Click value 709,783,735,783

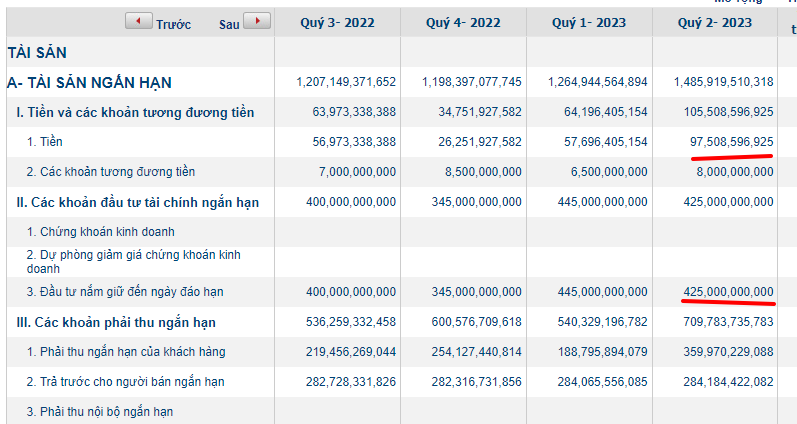coord(728,322)
